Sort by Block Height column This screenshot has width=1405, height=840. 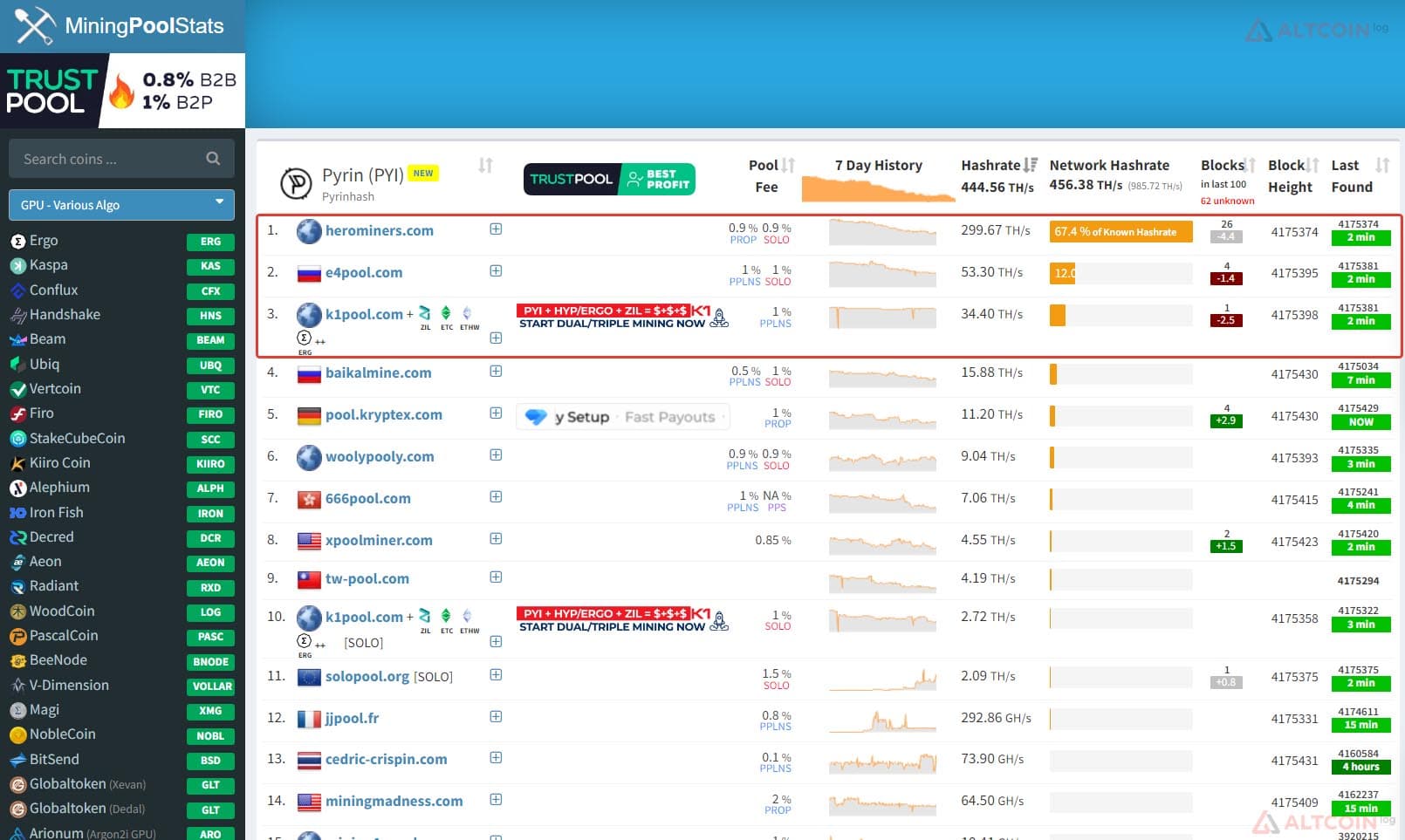(1312, 165)
